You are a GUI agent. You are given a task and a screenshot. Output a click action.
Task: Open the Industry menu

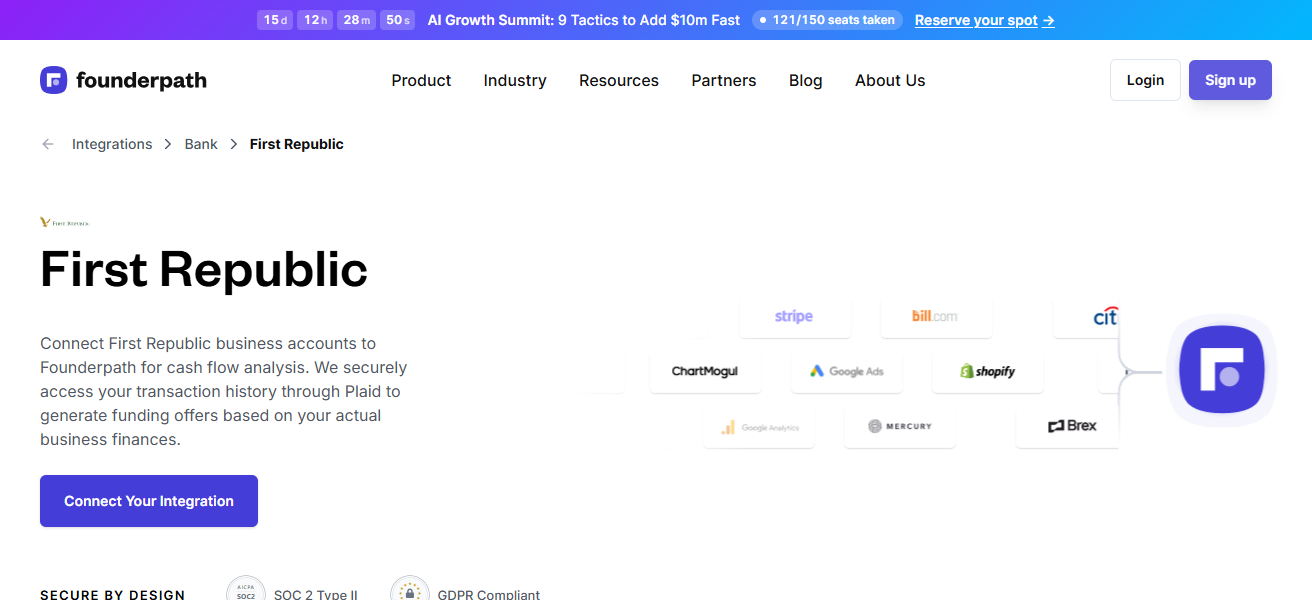(515, 80)
